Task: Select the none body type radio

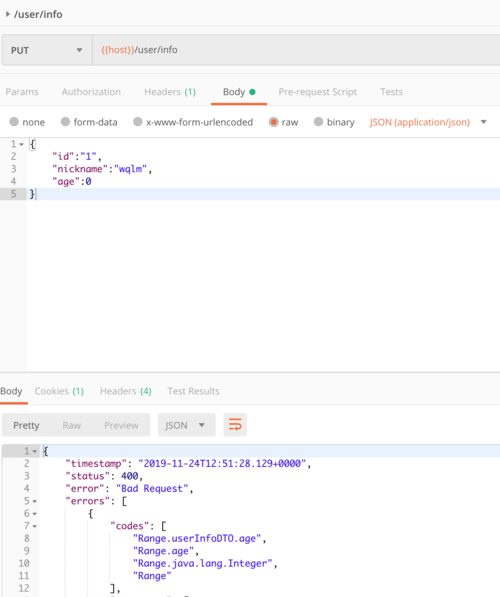Action: 14,122
